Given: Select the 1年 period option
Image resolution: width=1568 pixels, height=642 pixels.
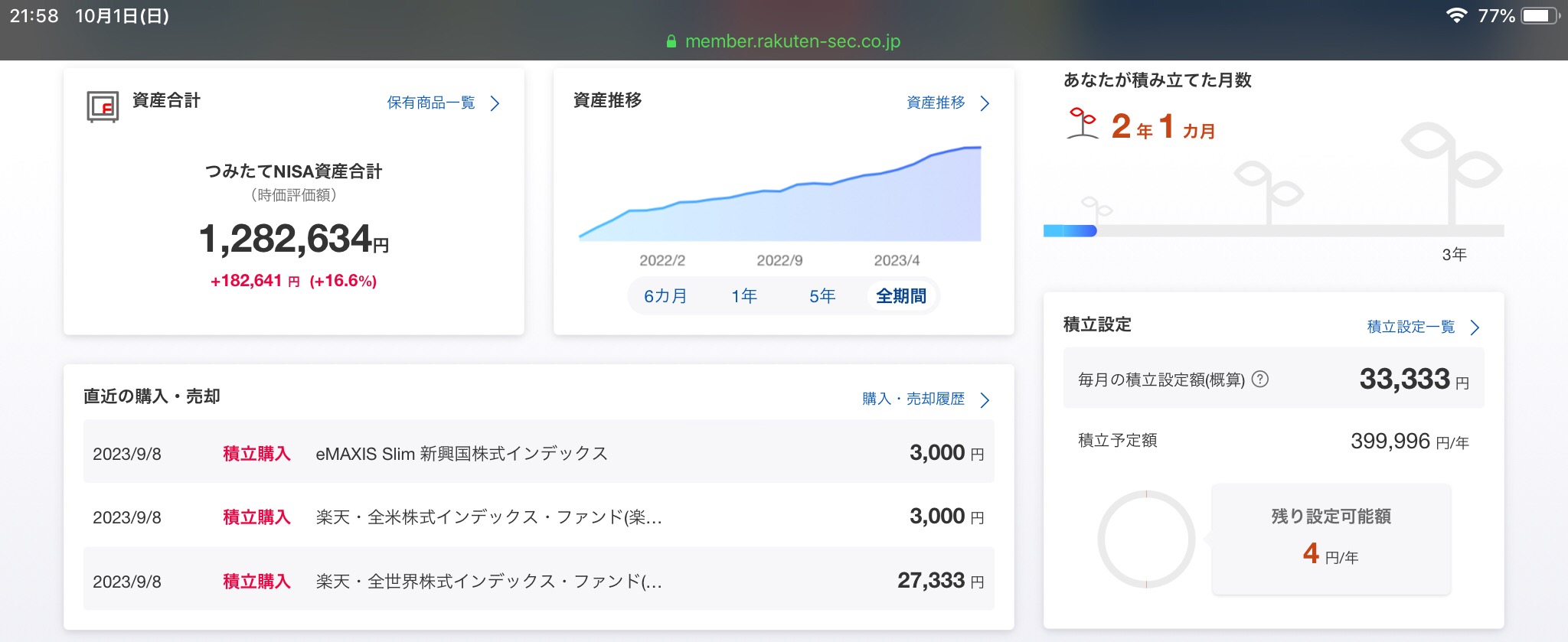Looking at the screenshot, I should [743, 296].
